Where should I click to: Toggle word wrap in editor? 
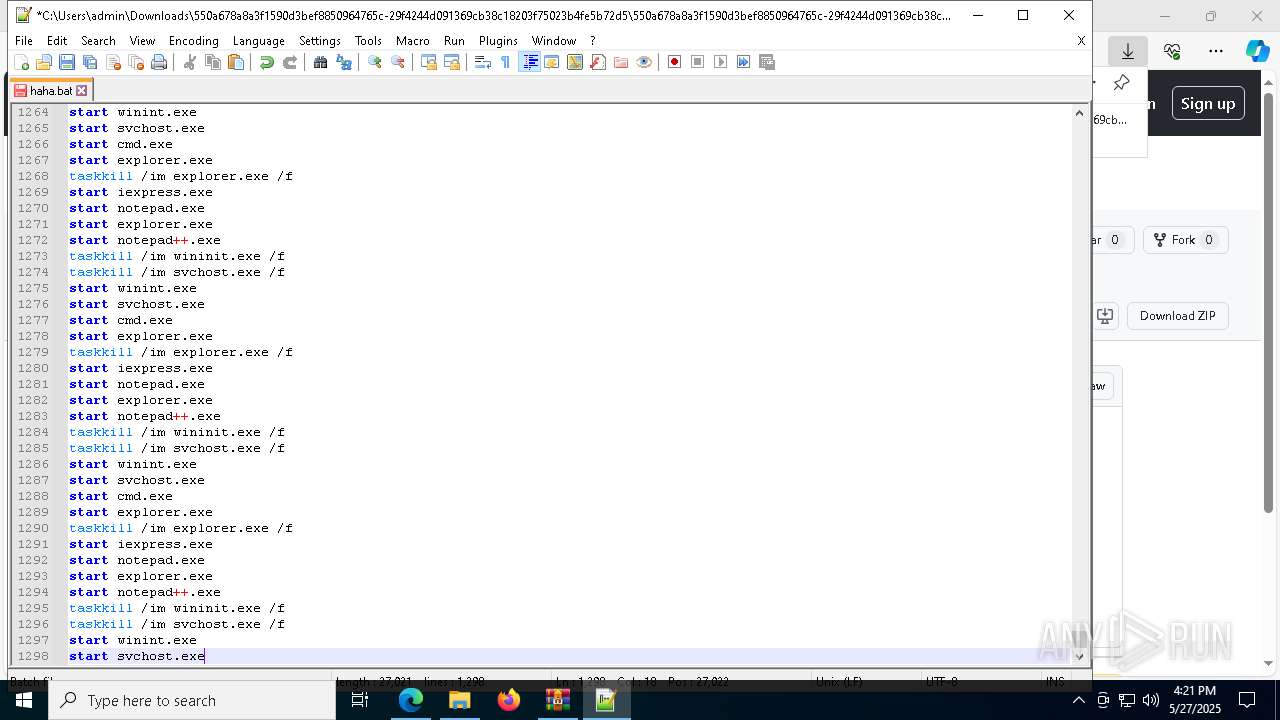point(482,62)
